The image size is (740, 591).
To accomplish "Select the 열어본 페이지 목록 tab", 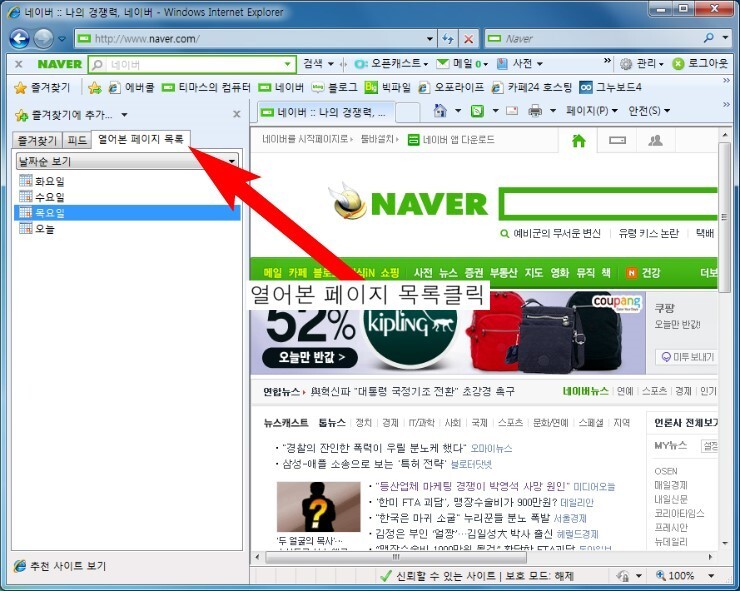I will (x=141, y=139).
